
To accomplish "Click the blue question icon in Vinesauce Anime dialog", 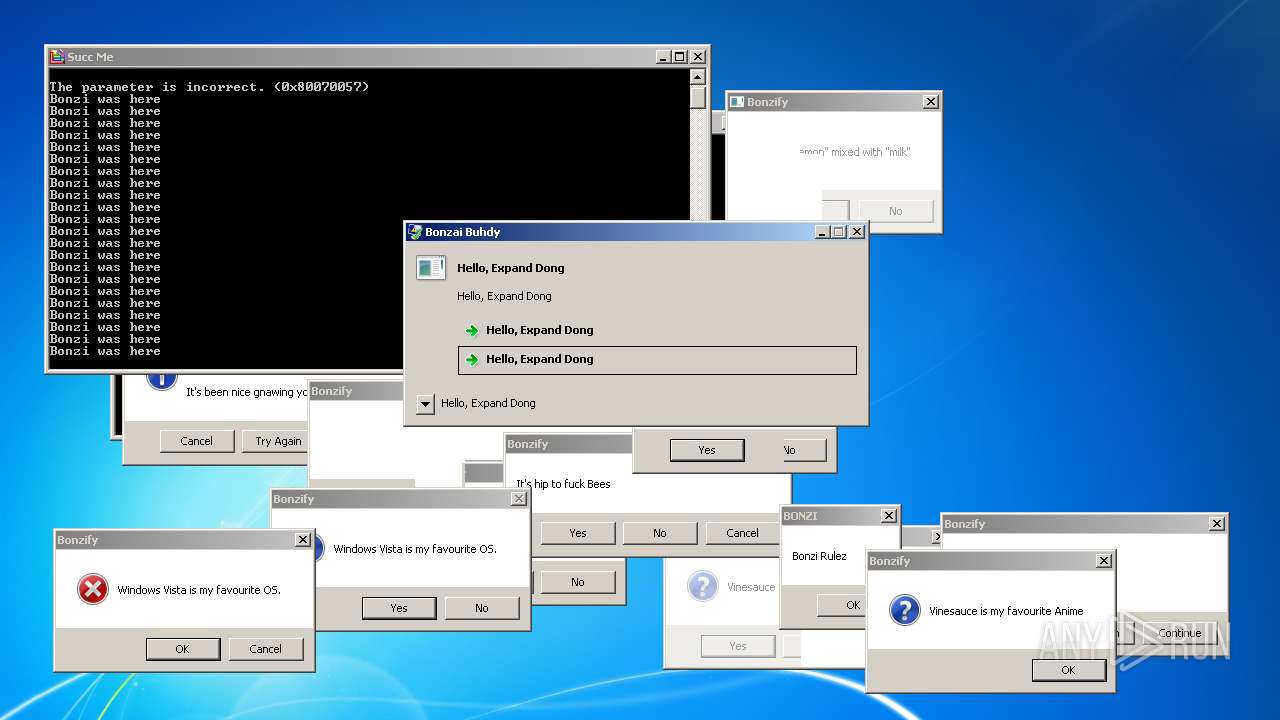I will point(905,610).
